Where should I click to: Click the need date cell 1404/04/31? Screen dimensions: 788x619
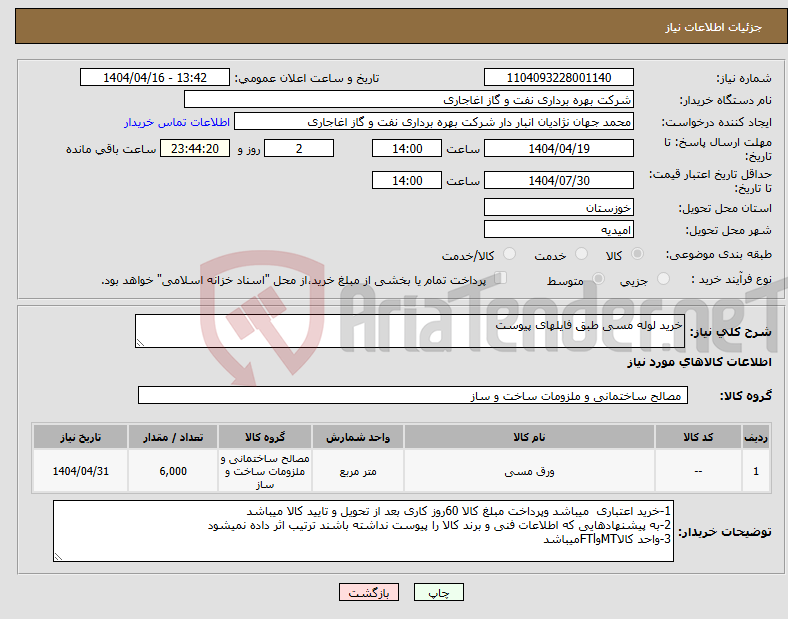point(80,471)
